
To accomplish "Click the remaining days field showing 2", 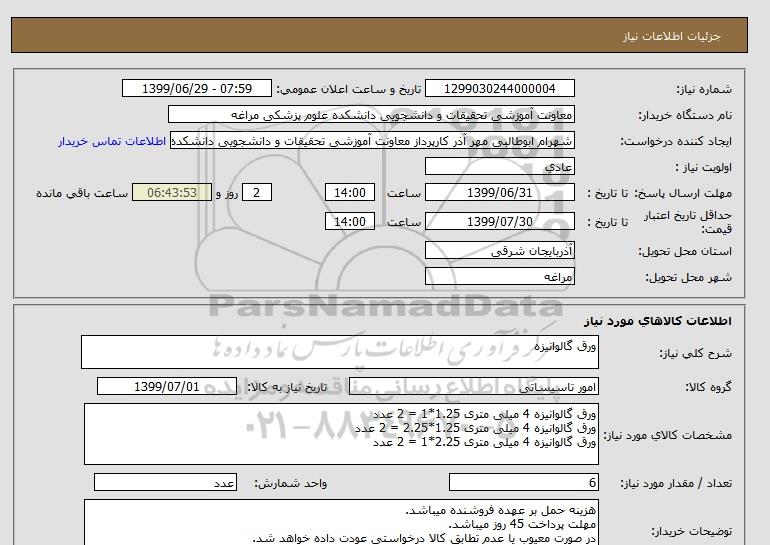I will 256,192.
